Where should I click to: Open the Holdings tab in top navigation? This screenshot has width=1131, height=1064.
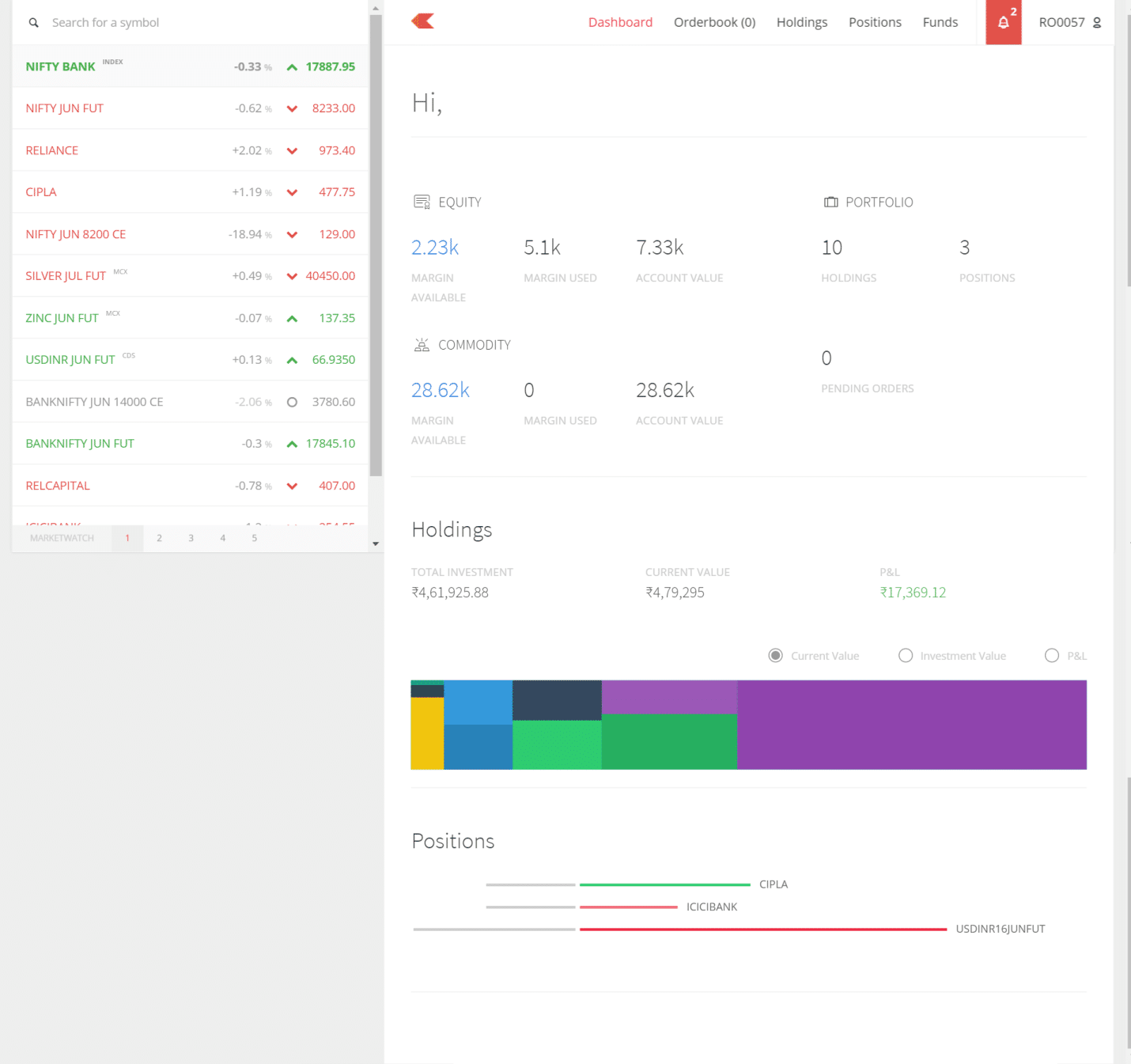point(801,22)
